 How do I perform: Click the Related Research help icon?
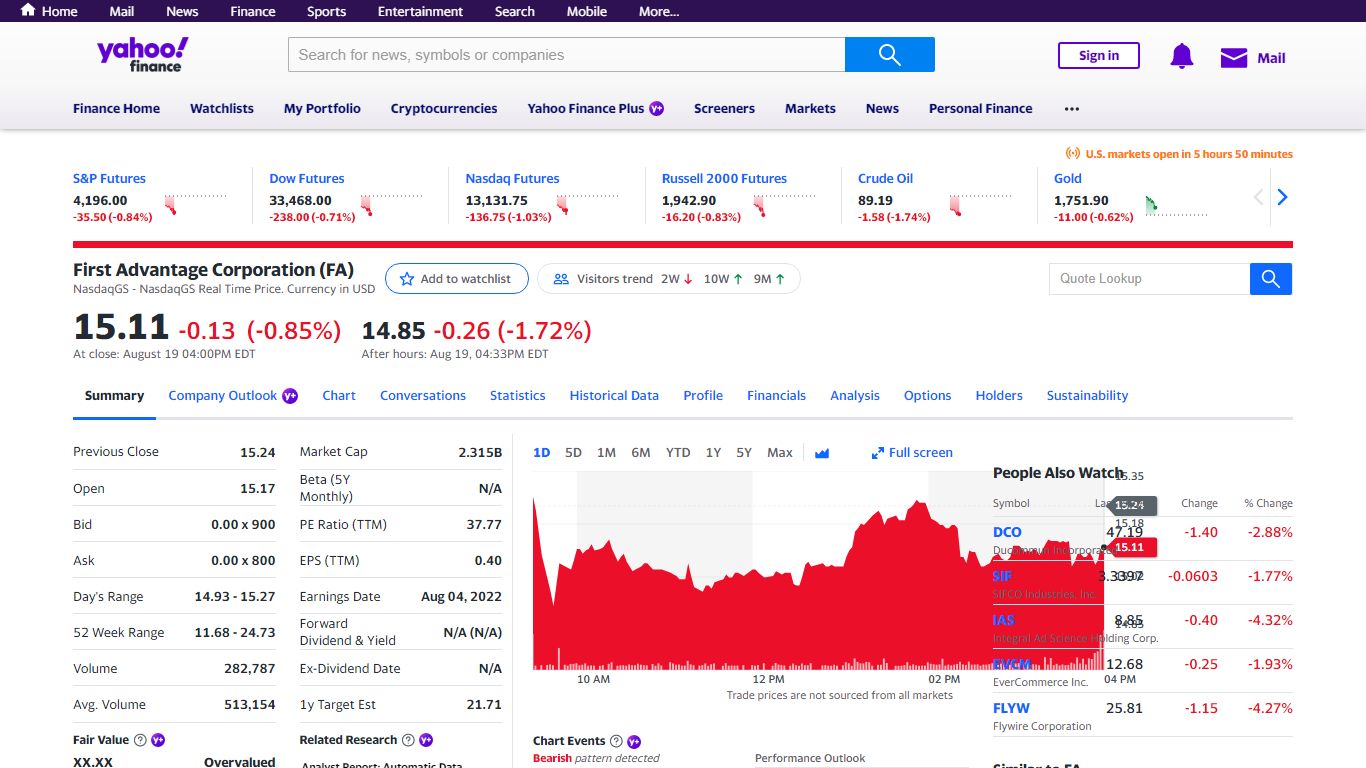(x=408, y=740)
